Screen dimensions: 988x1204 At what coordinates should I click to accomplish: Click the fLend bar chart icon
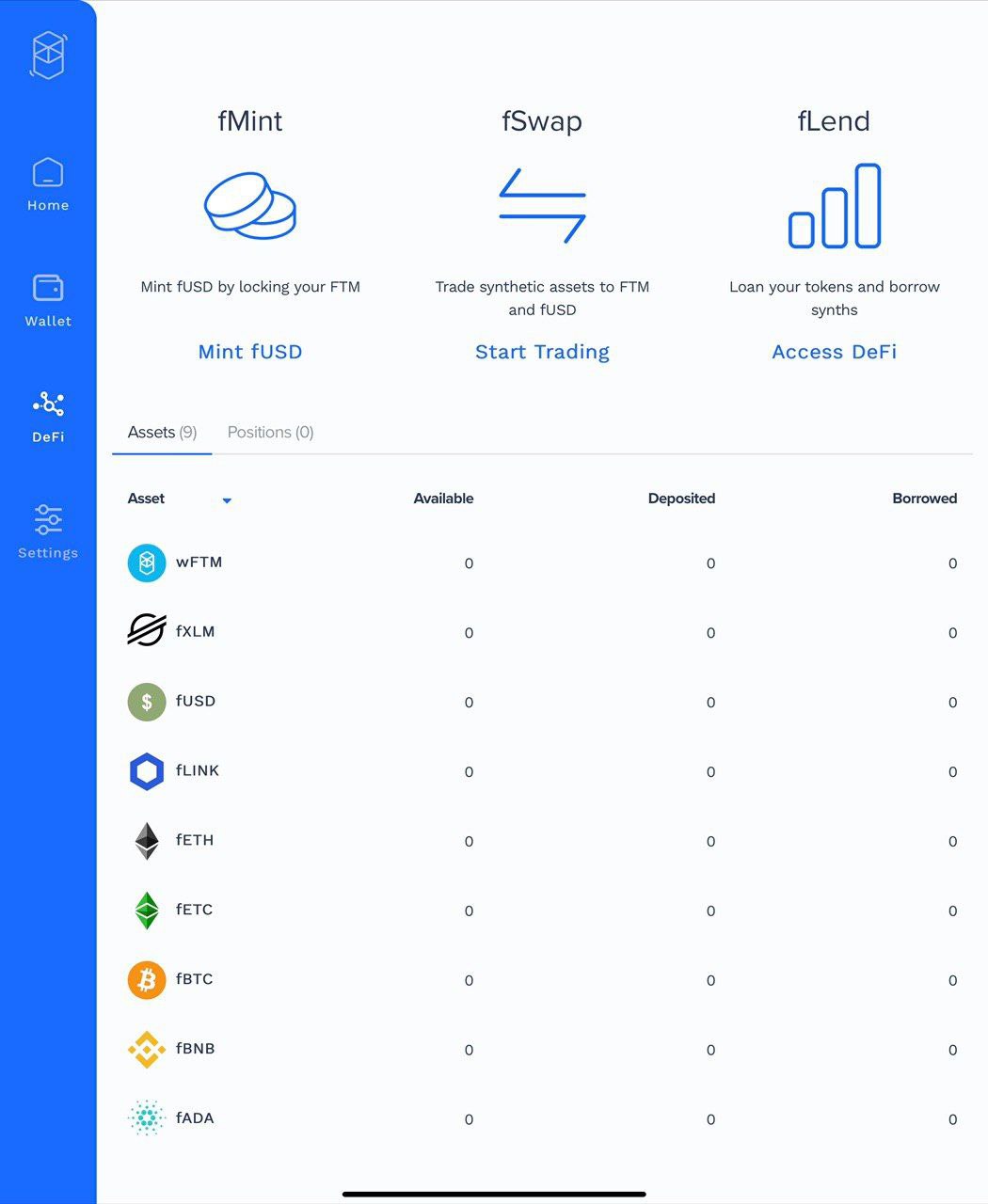[x=835, y=206]
